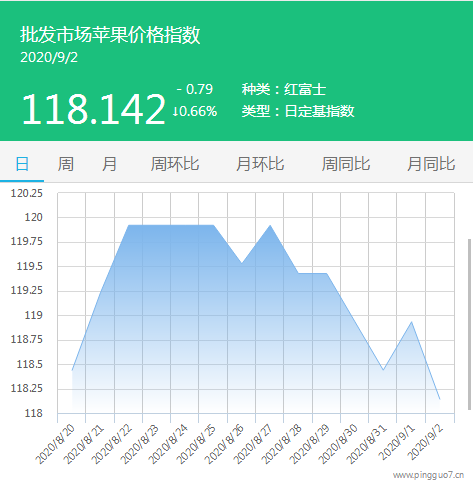Switch to 周环比 tab
The image size is (473, 486).
(175, 164)
